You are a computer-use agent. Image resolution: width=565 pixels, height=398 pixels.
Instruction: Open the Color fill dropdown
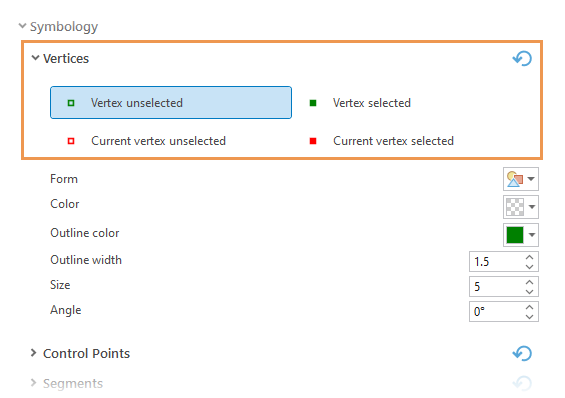click(x=521, y=207)
